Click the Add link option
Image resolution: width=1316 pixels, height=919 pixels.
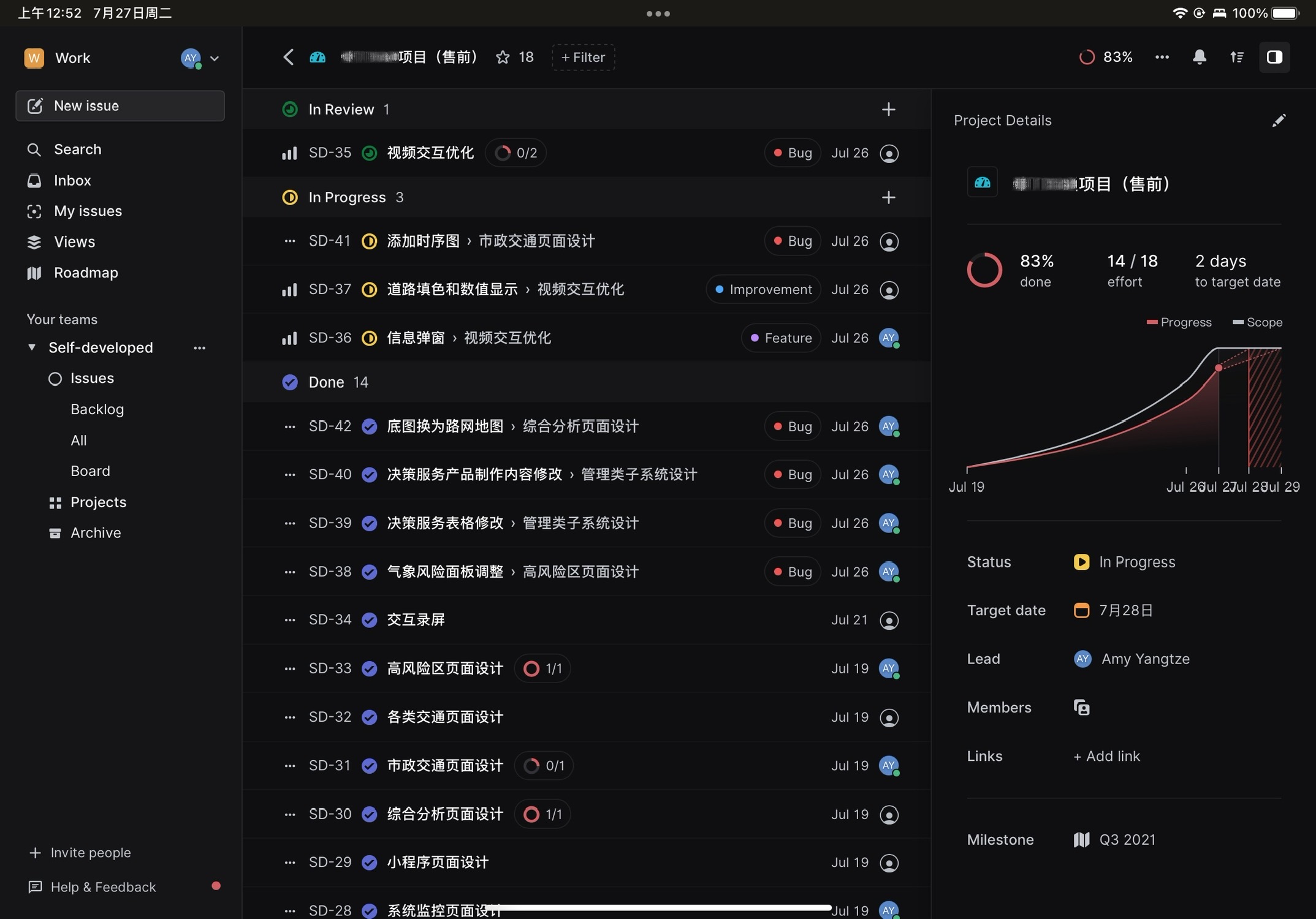(x=1106, y=756)
